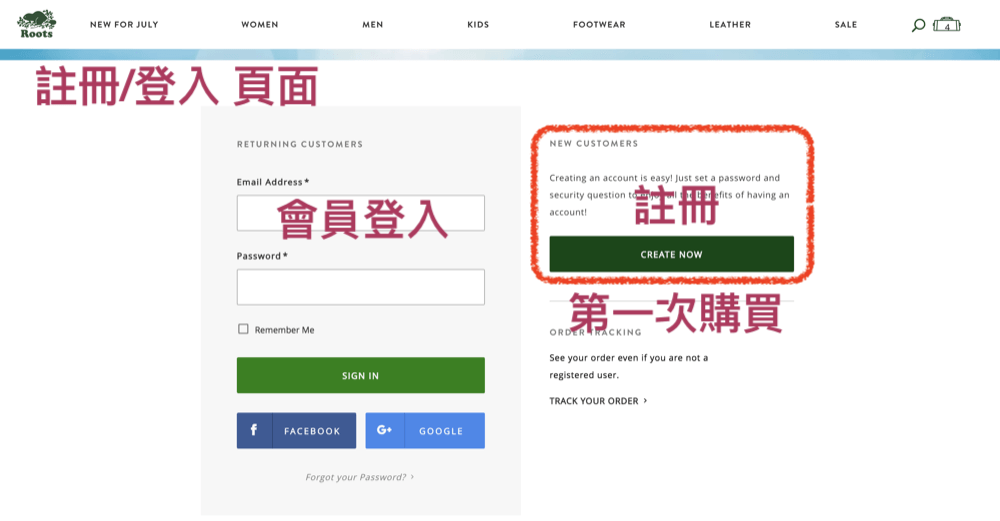Image resolution: width=1000 pixels, height=521 pixels.
Task: Open the New For July menu
Action: [124, 25]
